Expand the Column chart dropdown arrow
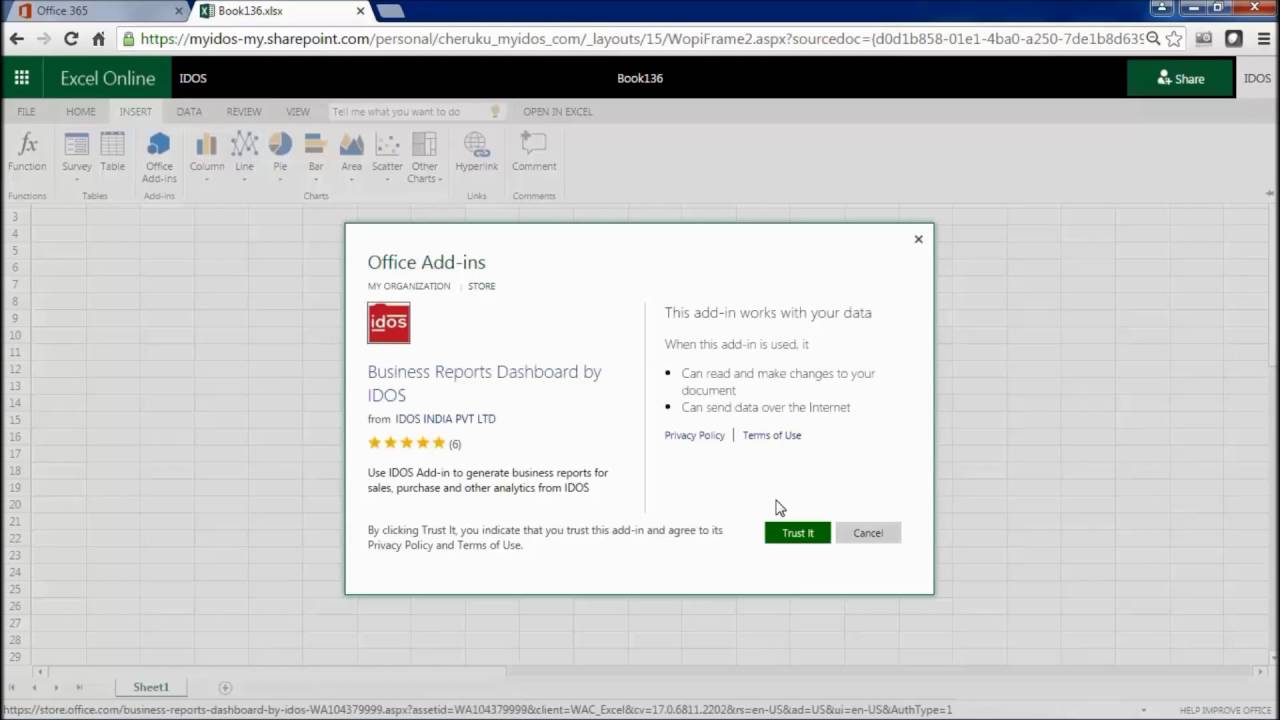Screen dimensions: 1280x720 coord(207,180)
